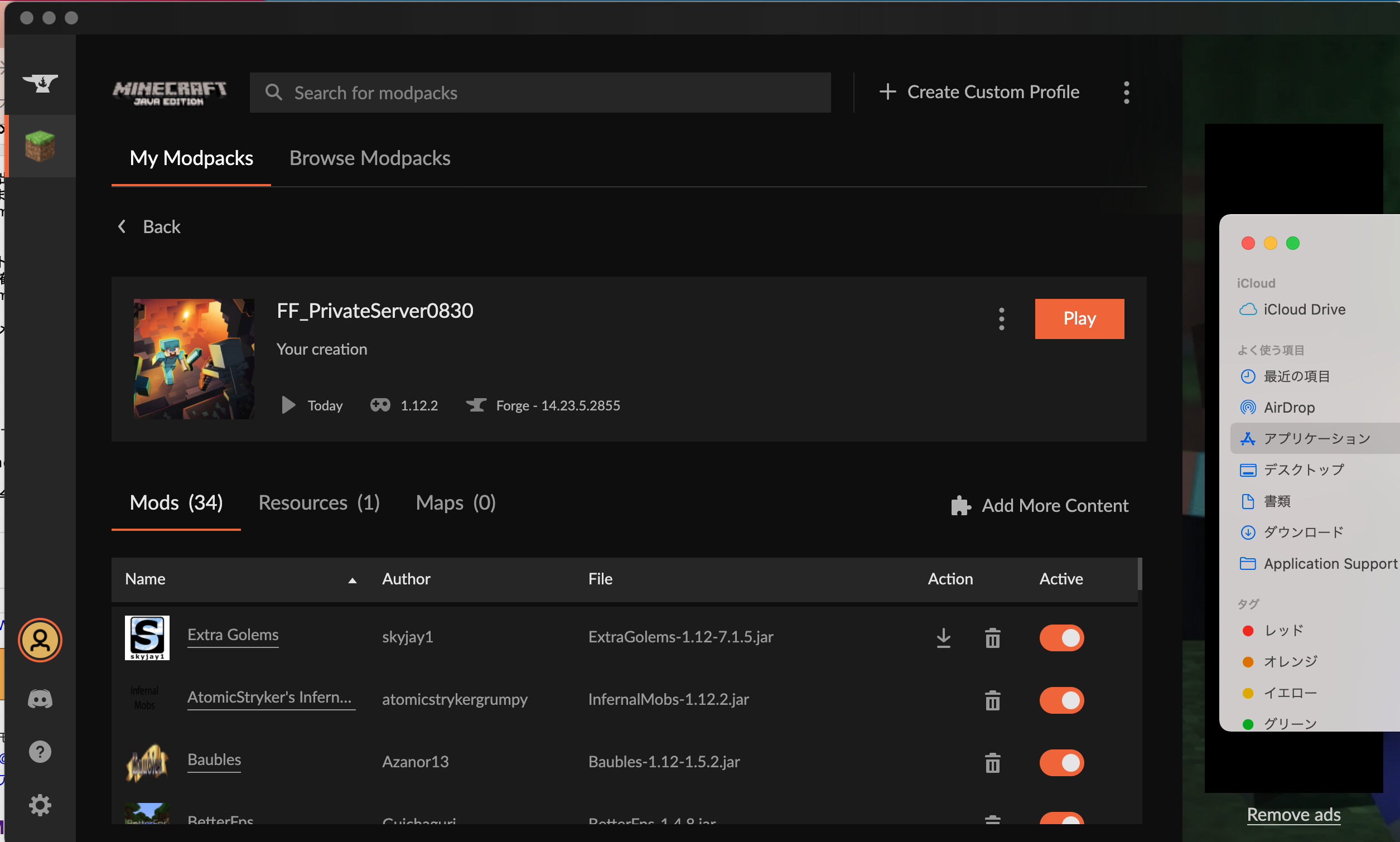The width and height of the screenshot is (1400, 842).
Task: Focus the Search for modpacks field
Action: [540, 92]
